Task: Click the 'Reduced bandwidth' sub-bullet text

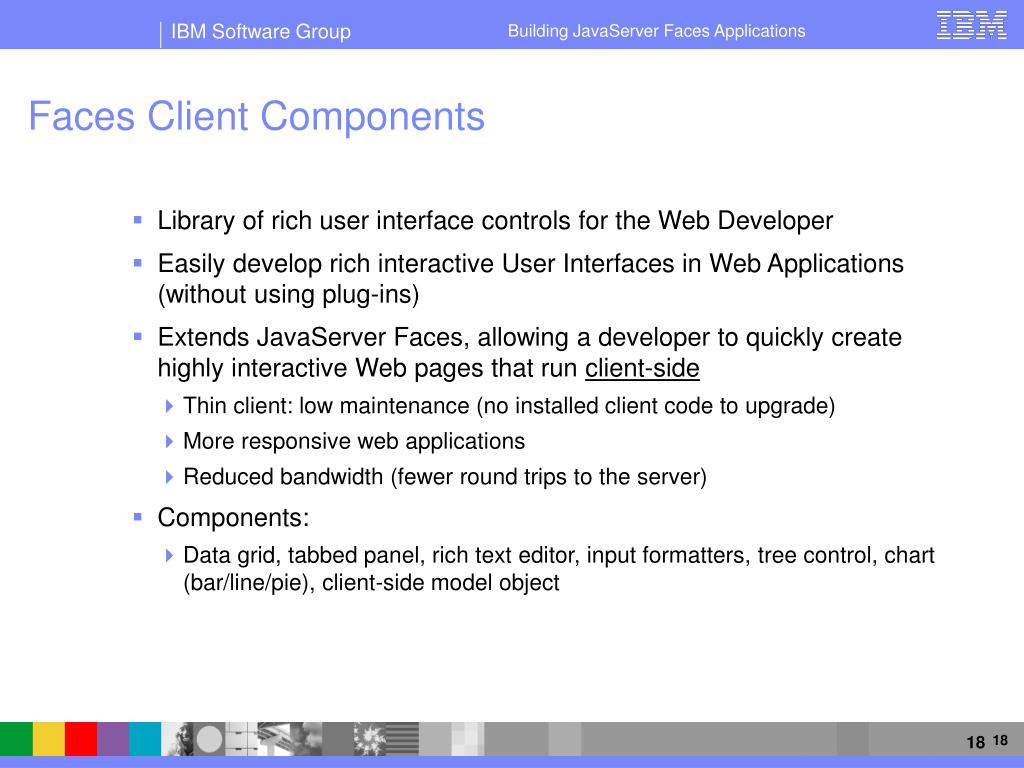Action: pyautogui.click(x=445, y=477)
